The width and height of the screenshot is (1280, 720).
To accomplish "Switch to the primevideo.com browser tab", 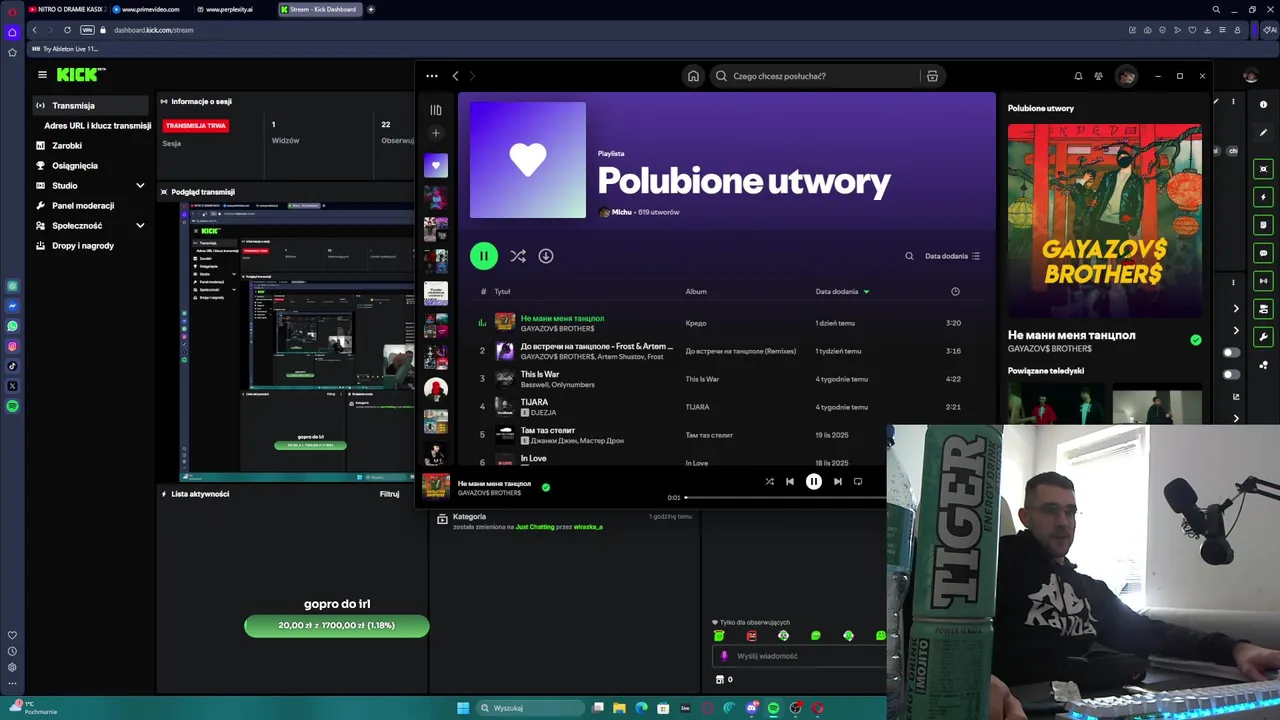I will pos(150,9).
